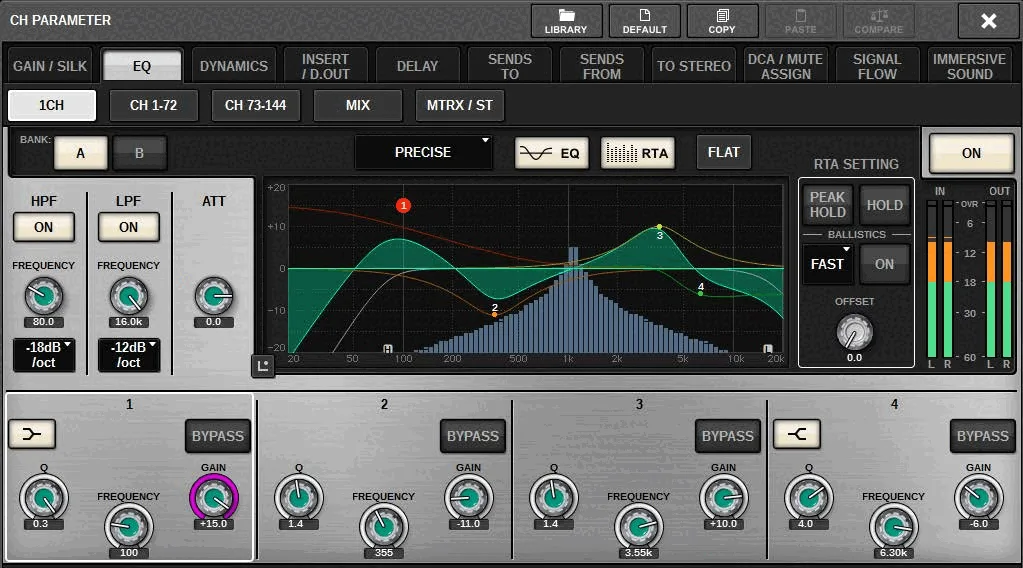This screenshot has width=1023, height=568.
Task: Enable PEAK HOLD in RTA settings
Action: [827, 205]
